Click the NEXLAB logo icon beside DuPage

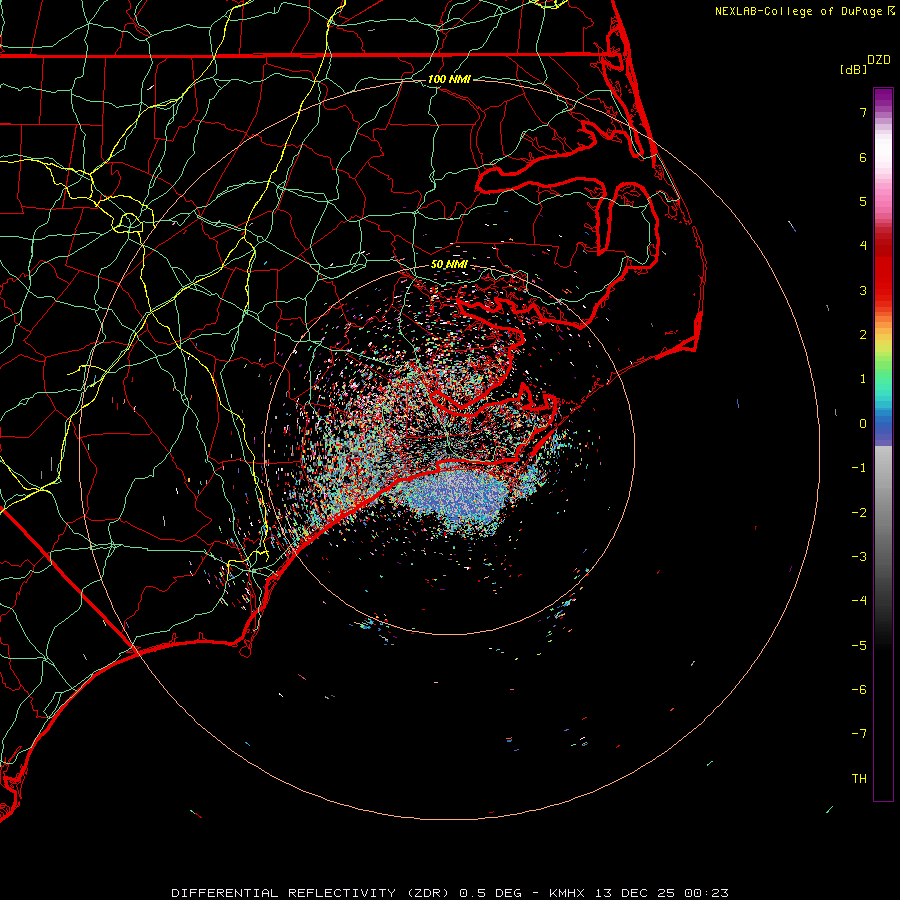(892, 11)
